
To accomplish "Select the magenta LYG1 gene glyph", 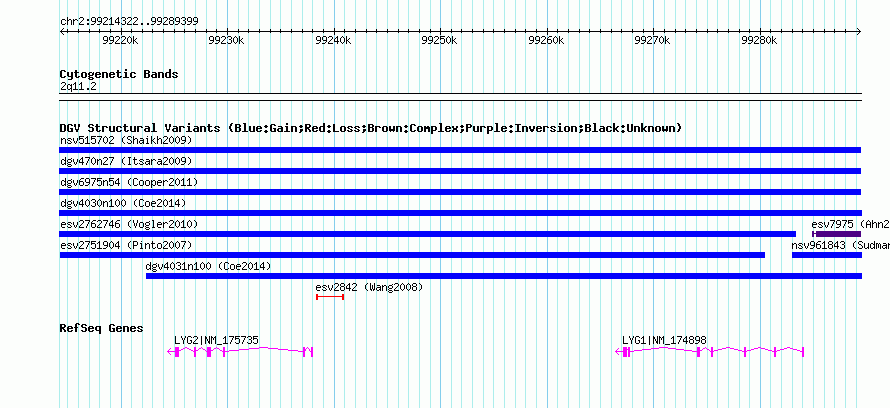I will tap(710, 352).
